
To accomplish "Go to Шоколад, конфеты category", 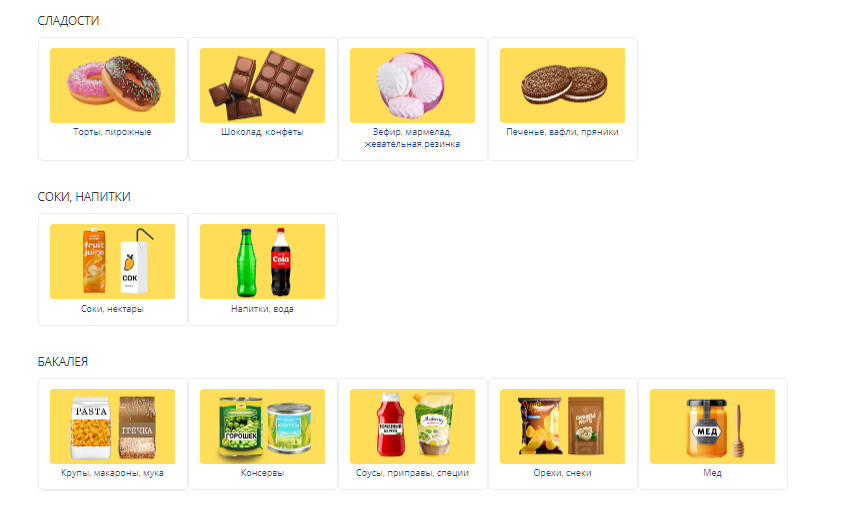I will (262, 132).
